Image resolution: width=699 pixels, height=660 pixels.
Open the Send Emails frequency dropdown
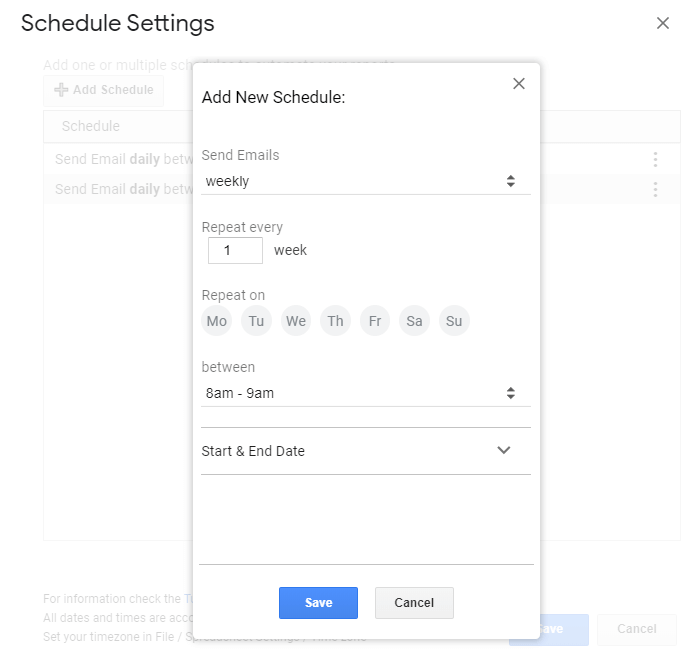point(365,181)
